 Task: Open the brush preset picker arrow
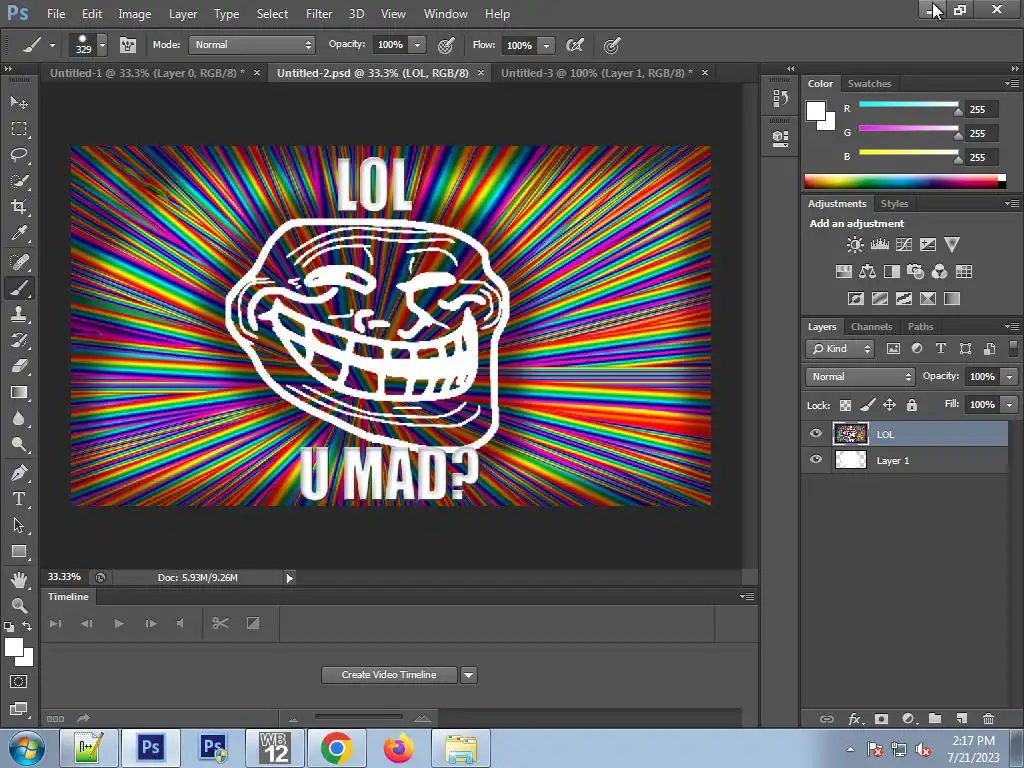pos(102,45)
